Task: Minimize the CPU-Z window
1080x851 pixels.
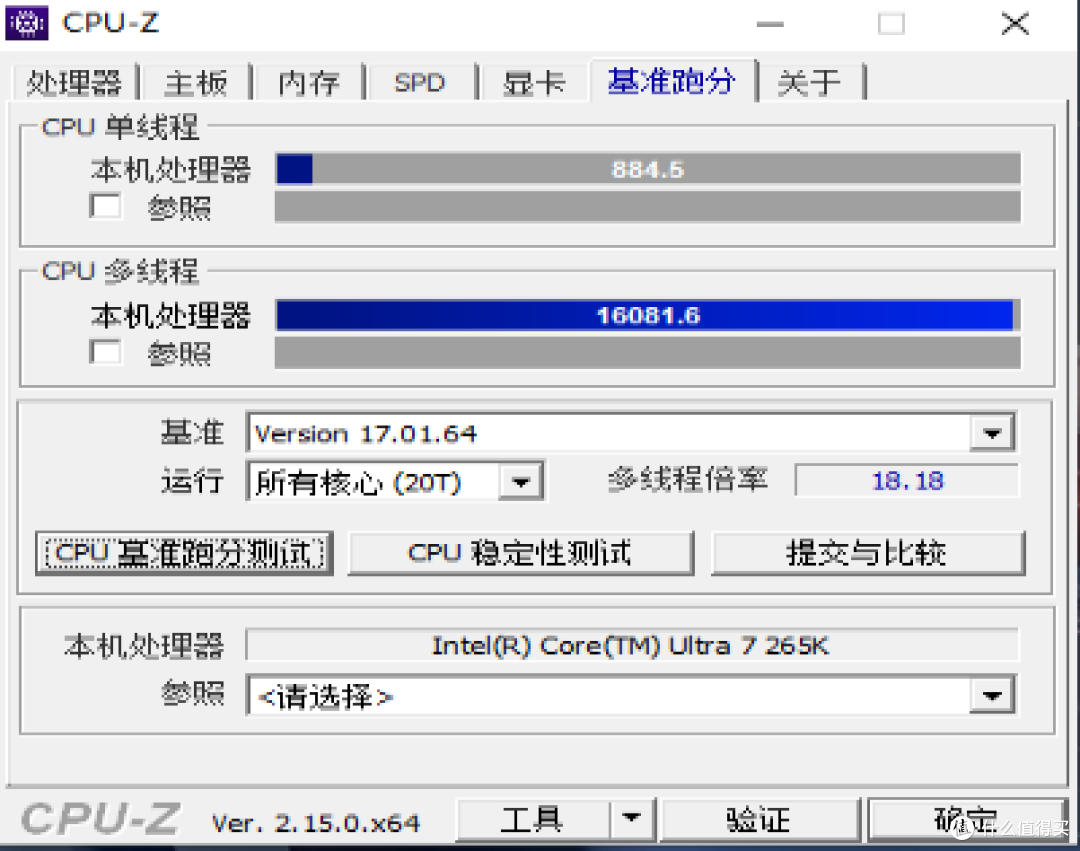Action: (x=769, y=24)
